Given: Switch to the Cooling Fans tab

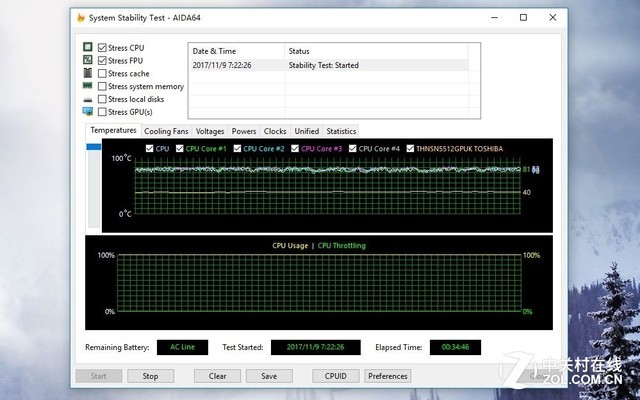Looking at the screenshot, I should tap(166, 131).
